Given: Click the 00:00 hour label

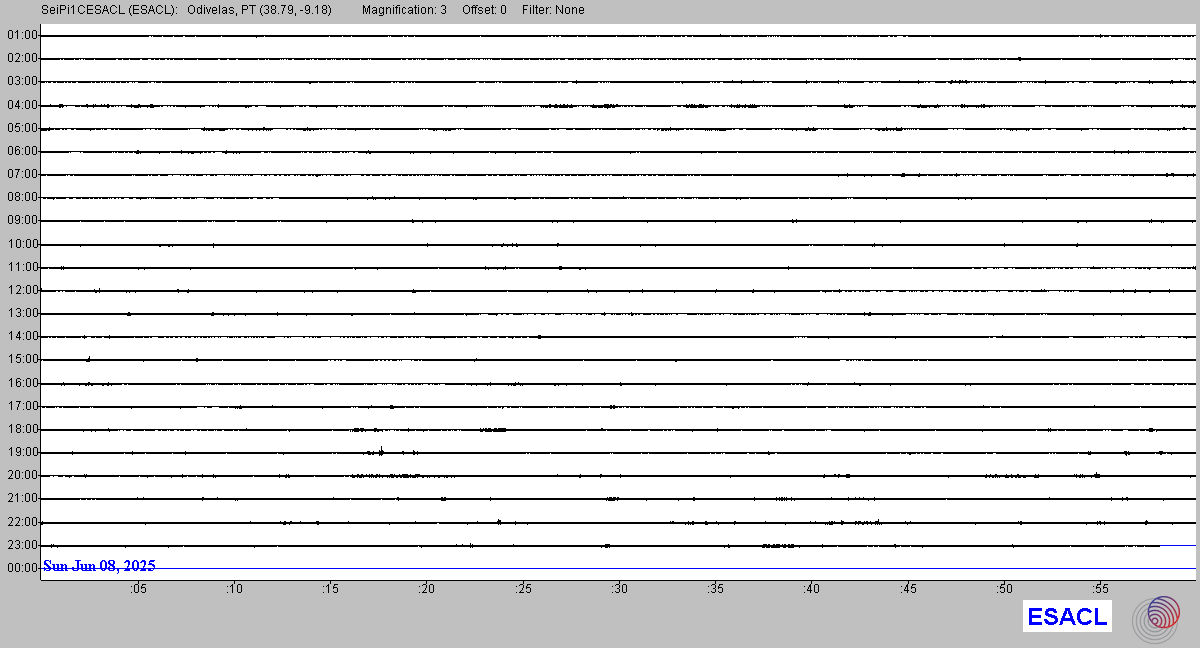Looking at the screenshot, I should pyautogui.click(x=22, y=568).
